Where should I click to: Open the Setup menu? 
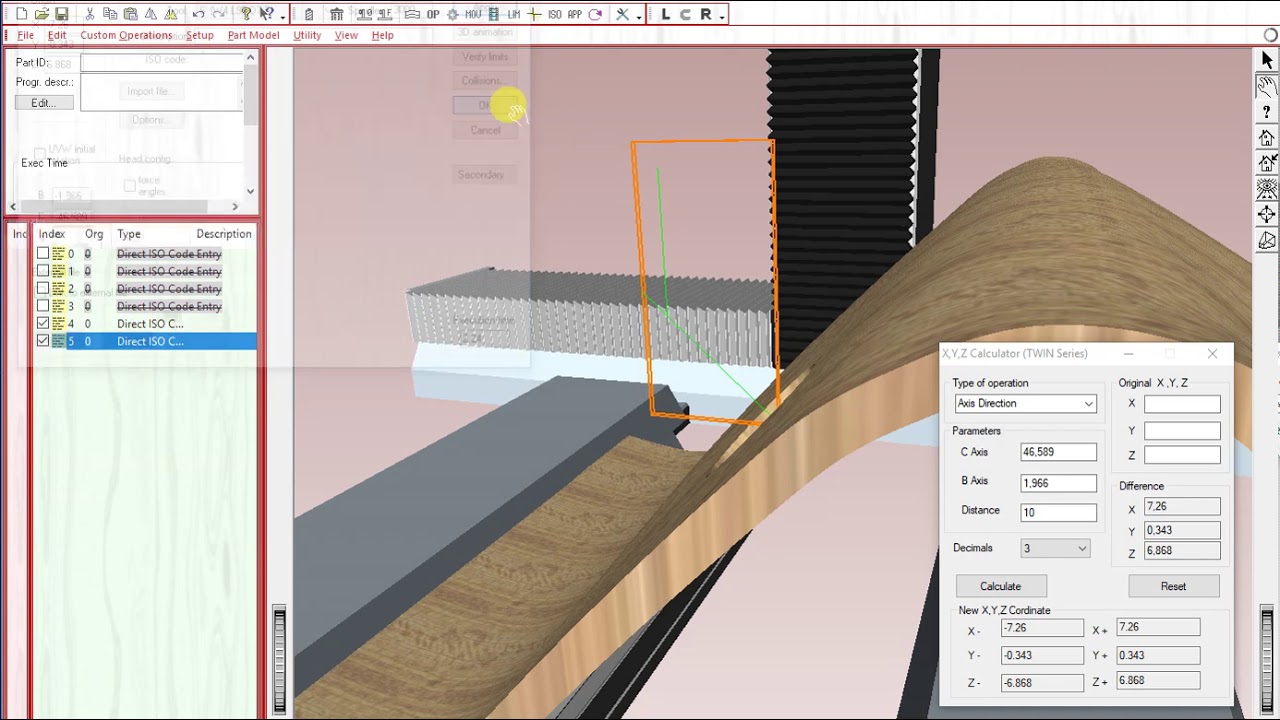[x=200, y=35]
